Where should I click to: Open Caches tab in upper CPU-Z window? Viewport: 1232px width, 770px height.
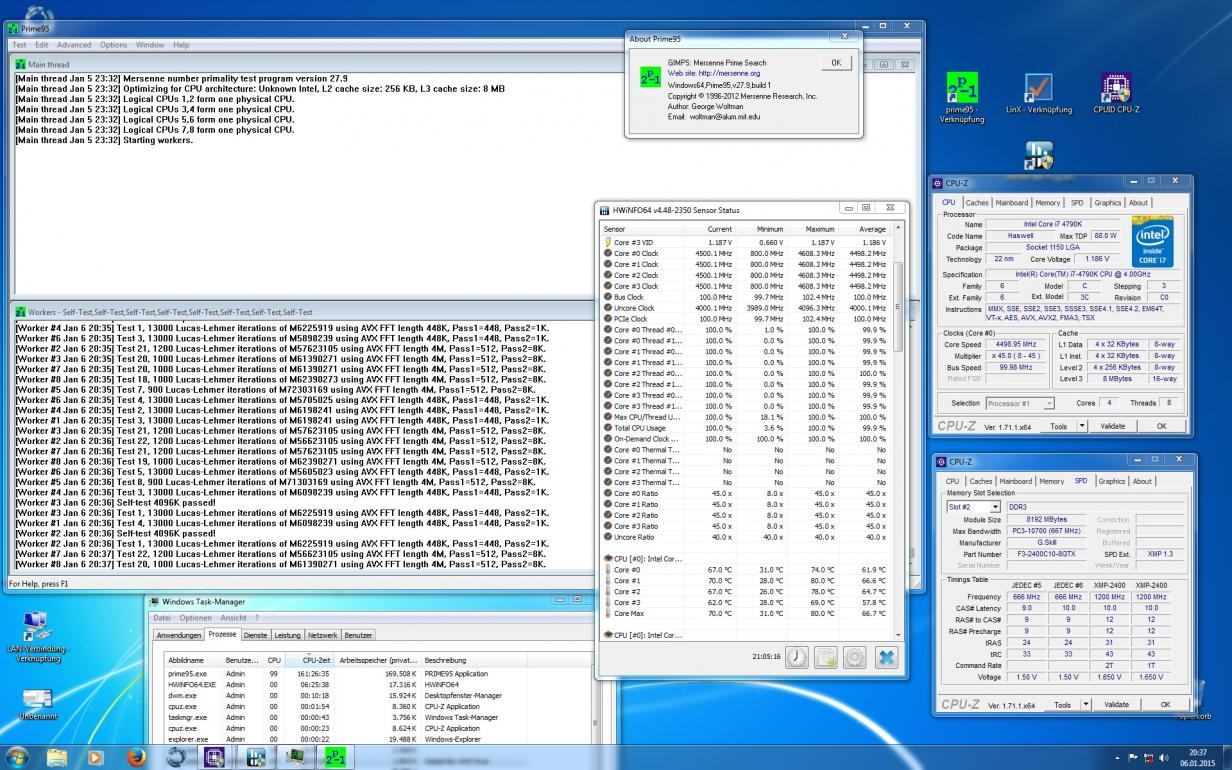(x=977, y=203)
